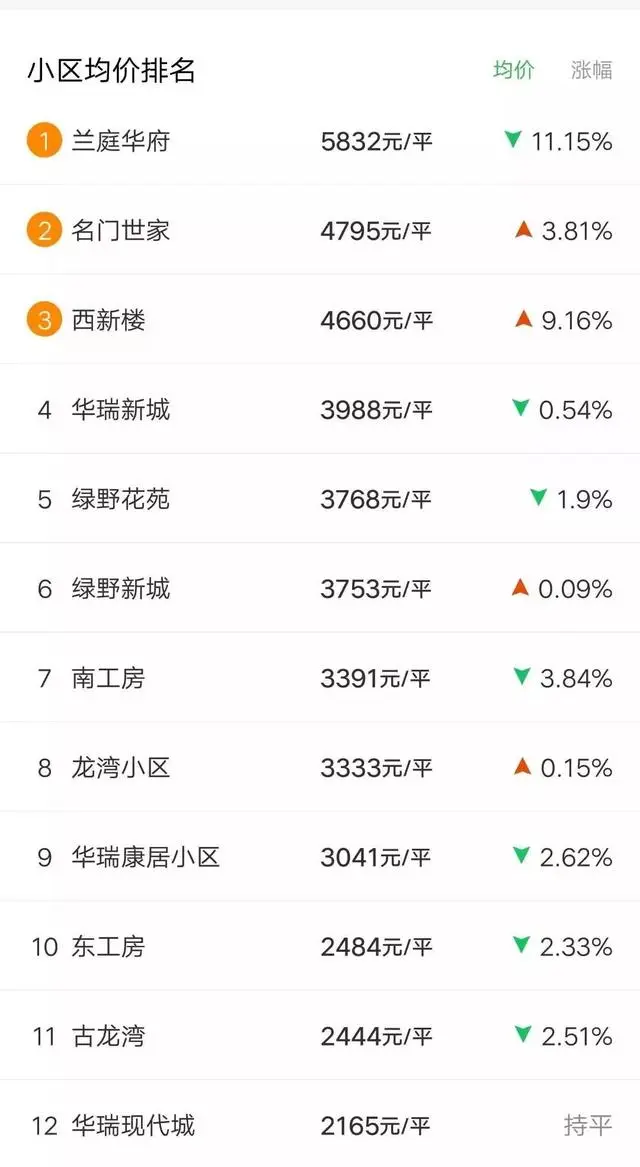The width and height of the screenshot is (640, 1167).
Task: Click the 小区均价排名 heading
Action: (x=112, y=70)
